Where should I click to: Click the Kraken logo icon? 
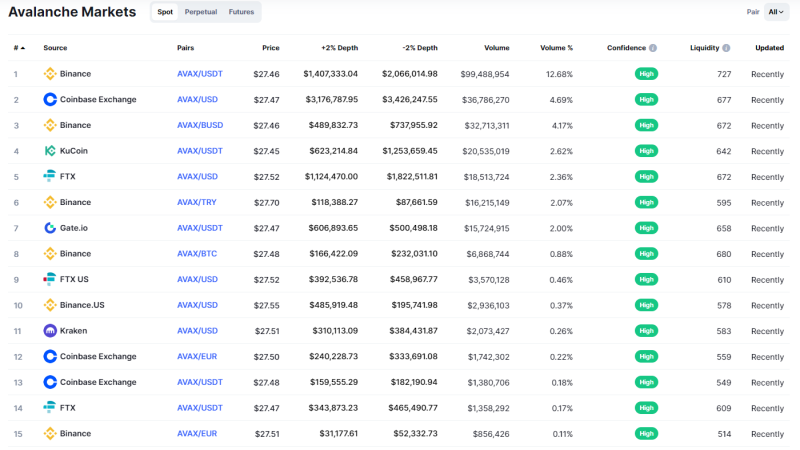pyautogui.click(x=49, y=331)
